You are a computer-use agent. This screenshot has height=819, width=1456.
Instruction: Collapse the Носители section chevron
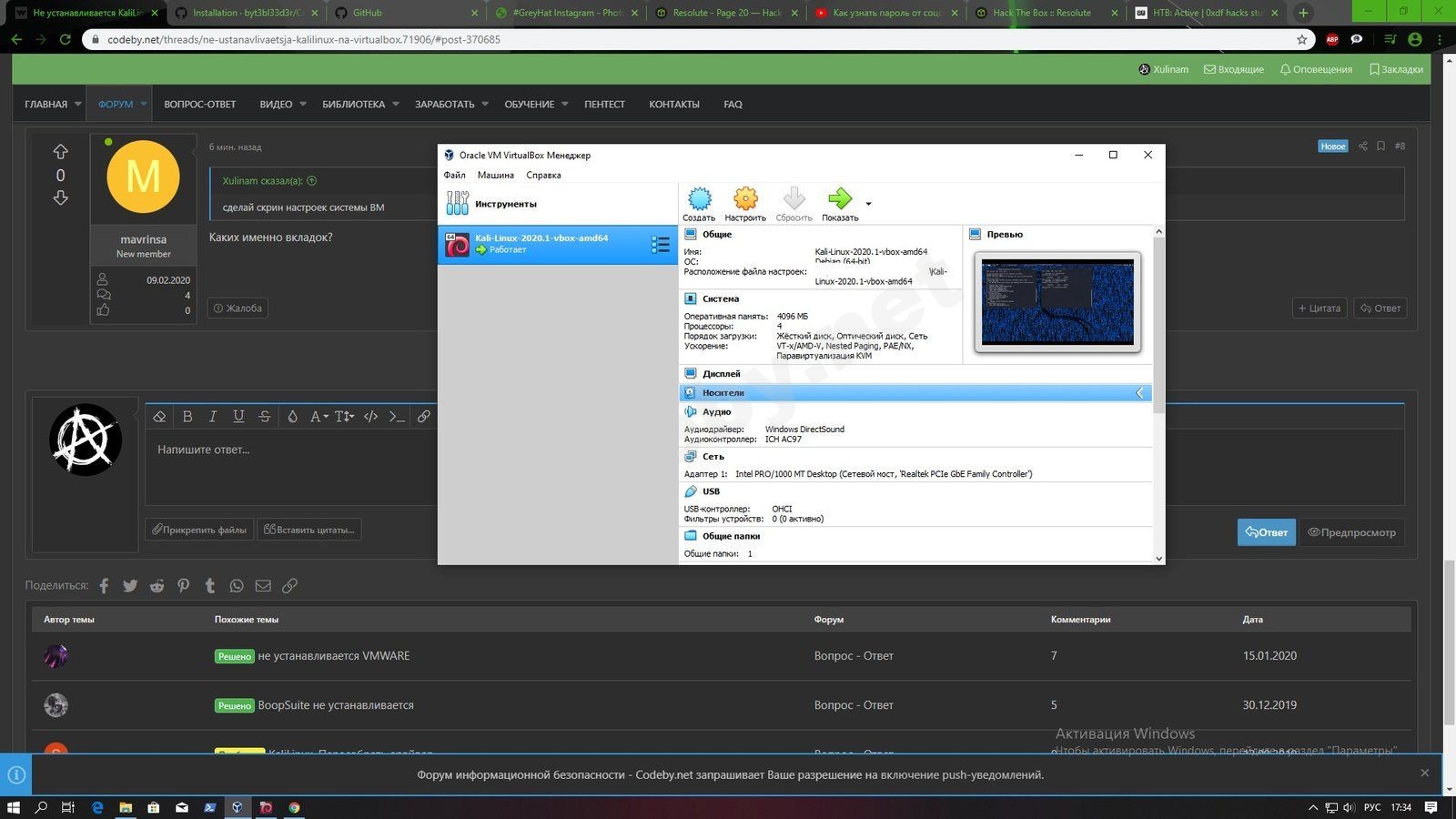point(1139,393)
